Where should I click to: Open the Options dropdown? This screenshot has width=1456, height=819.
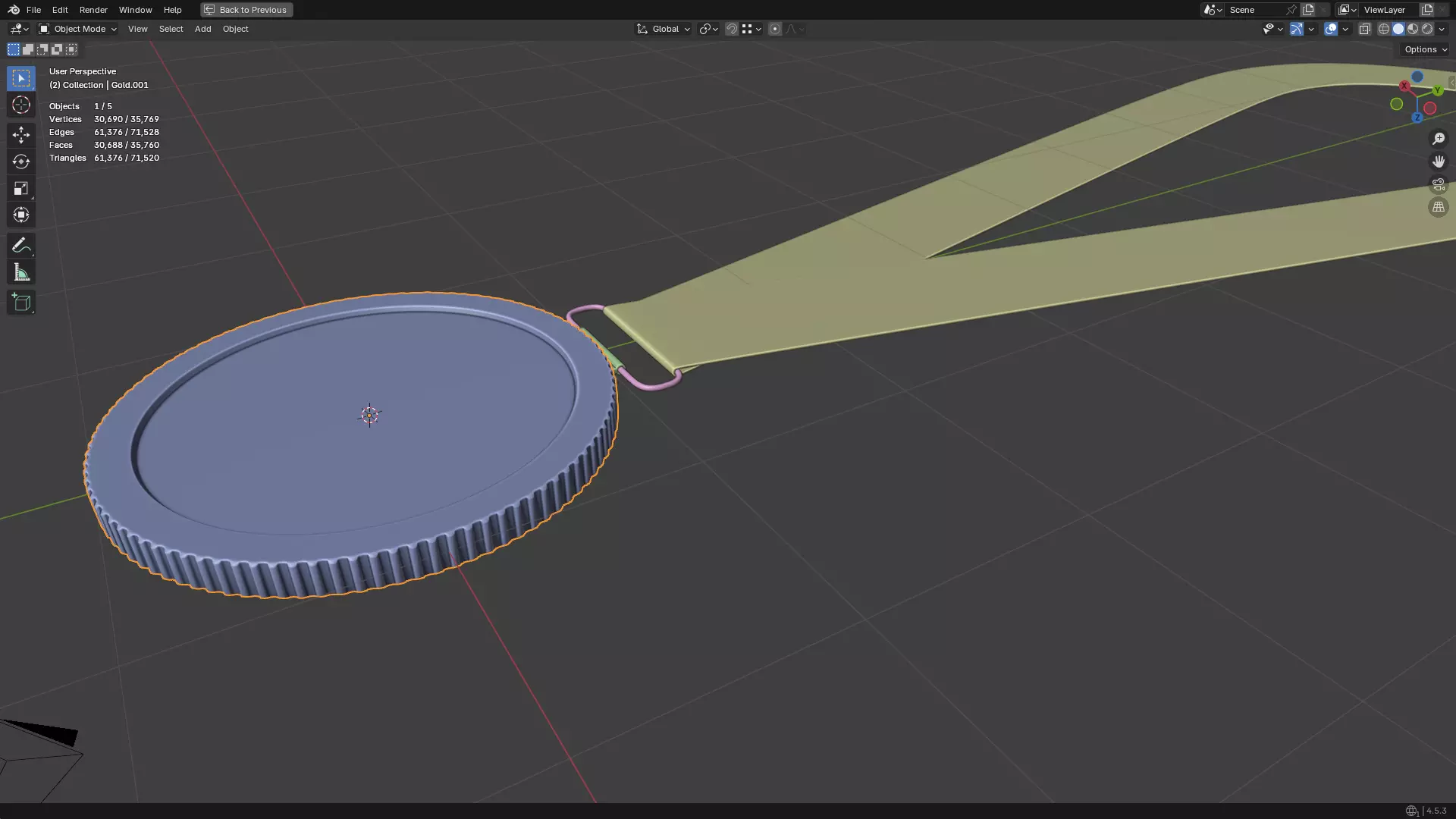coord(1426,49)
